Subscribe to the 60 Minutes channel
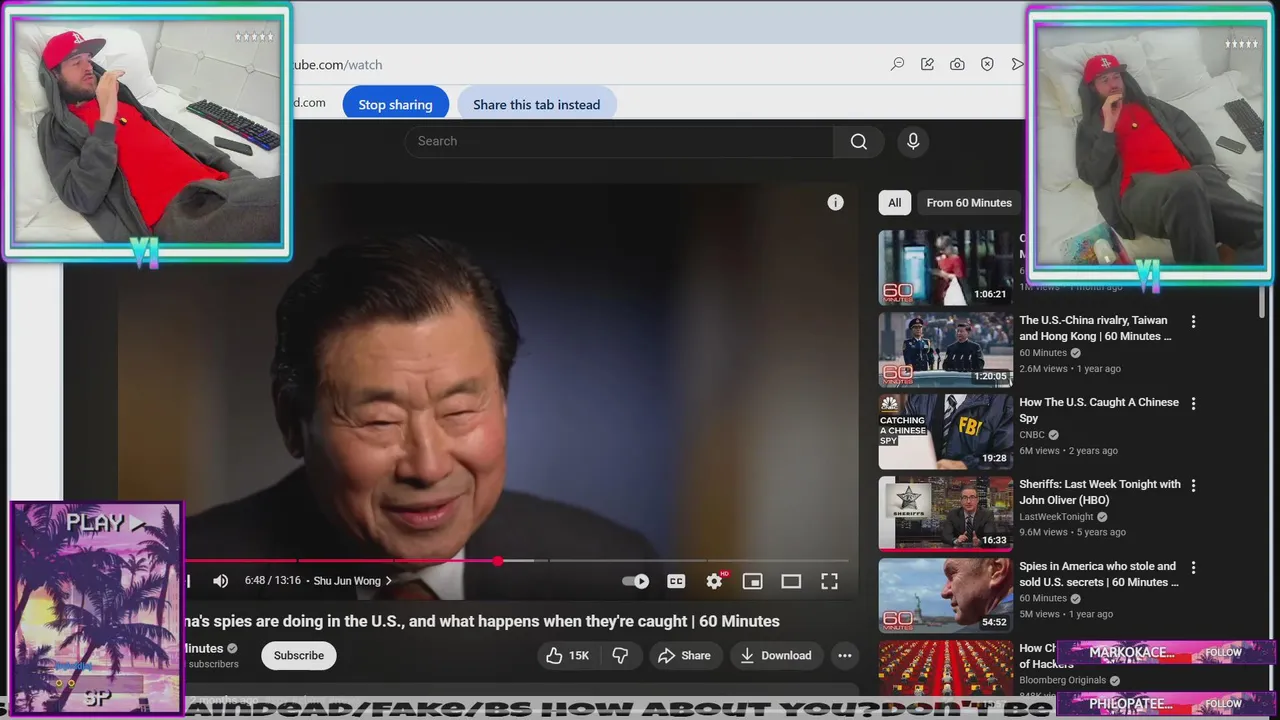 [x=299, y=655]
